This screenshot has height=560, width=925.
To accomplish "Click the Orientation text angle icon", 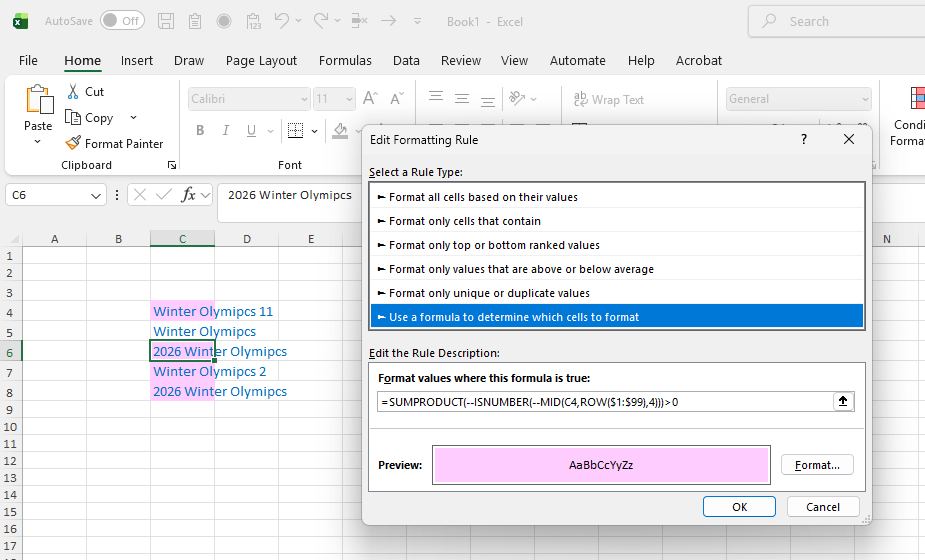I will pyautogui.click(x=517, y=98).
